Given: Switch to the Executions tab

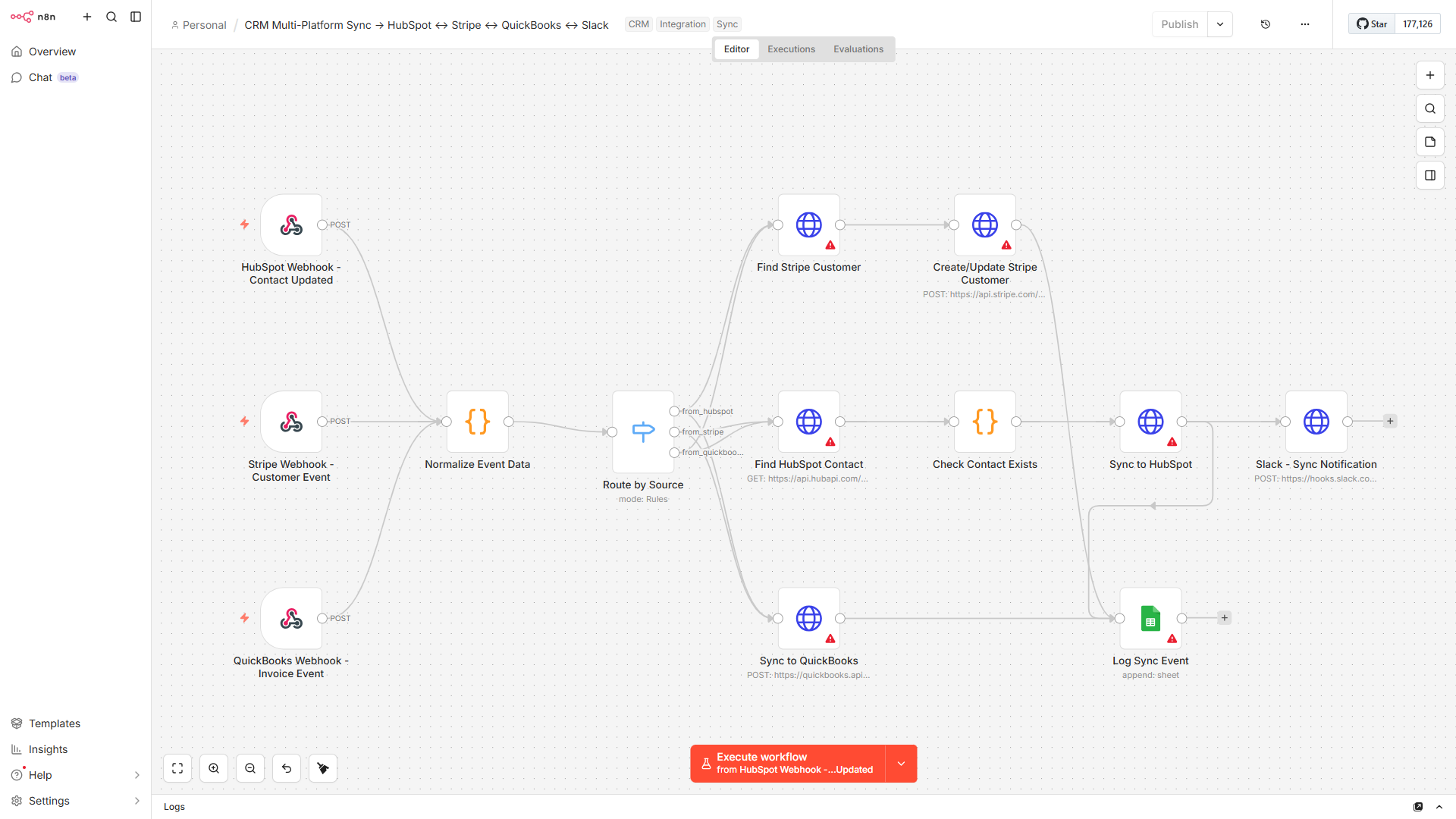Looking at the screenshot, I should click(x=791, y=49).
